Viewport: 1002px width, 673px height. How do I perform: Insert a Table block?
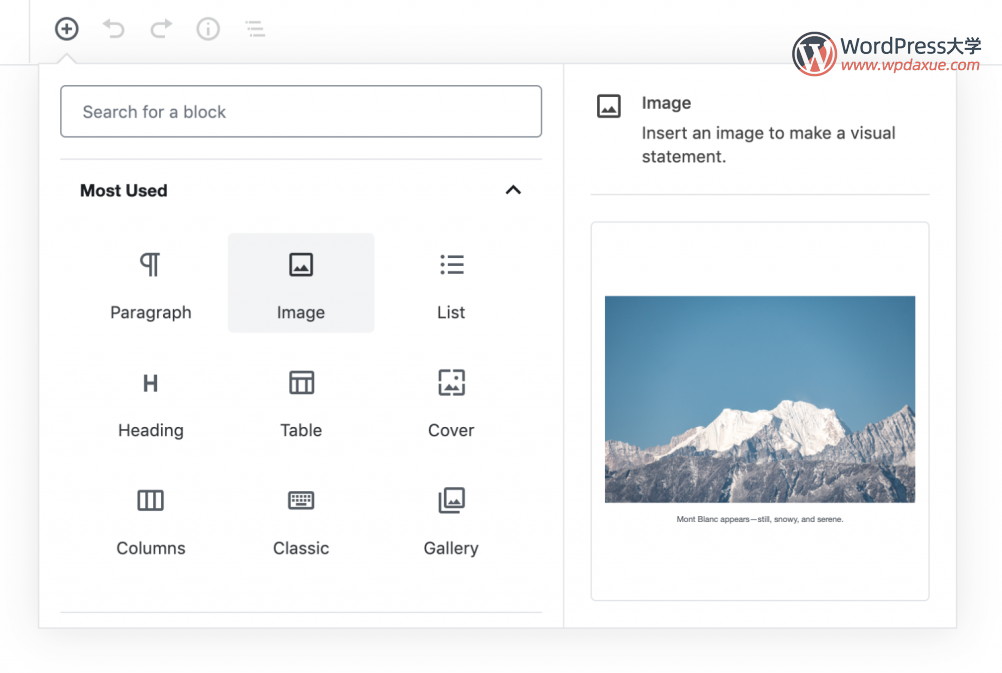point(301,402)
